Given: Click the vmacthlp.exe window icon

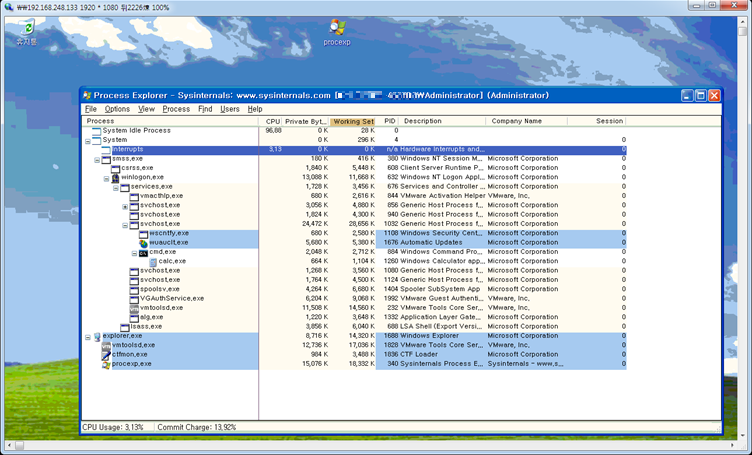Looking at the screenshot, I should coord(134,197).
